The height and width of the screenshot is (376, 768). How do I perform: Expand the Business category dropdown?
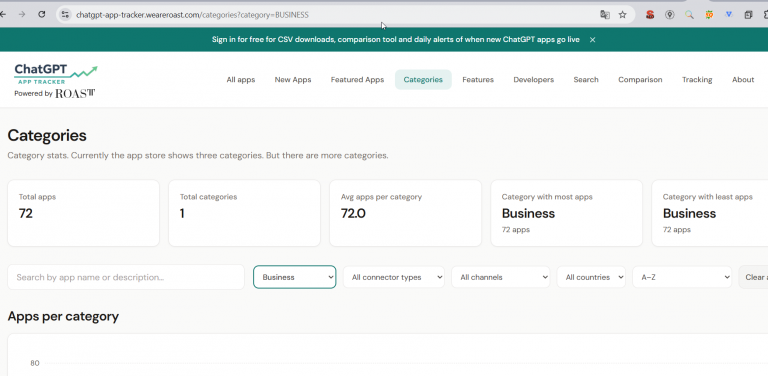(294, 277)
